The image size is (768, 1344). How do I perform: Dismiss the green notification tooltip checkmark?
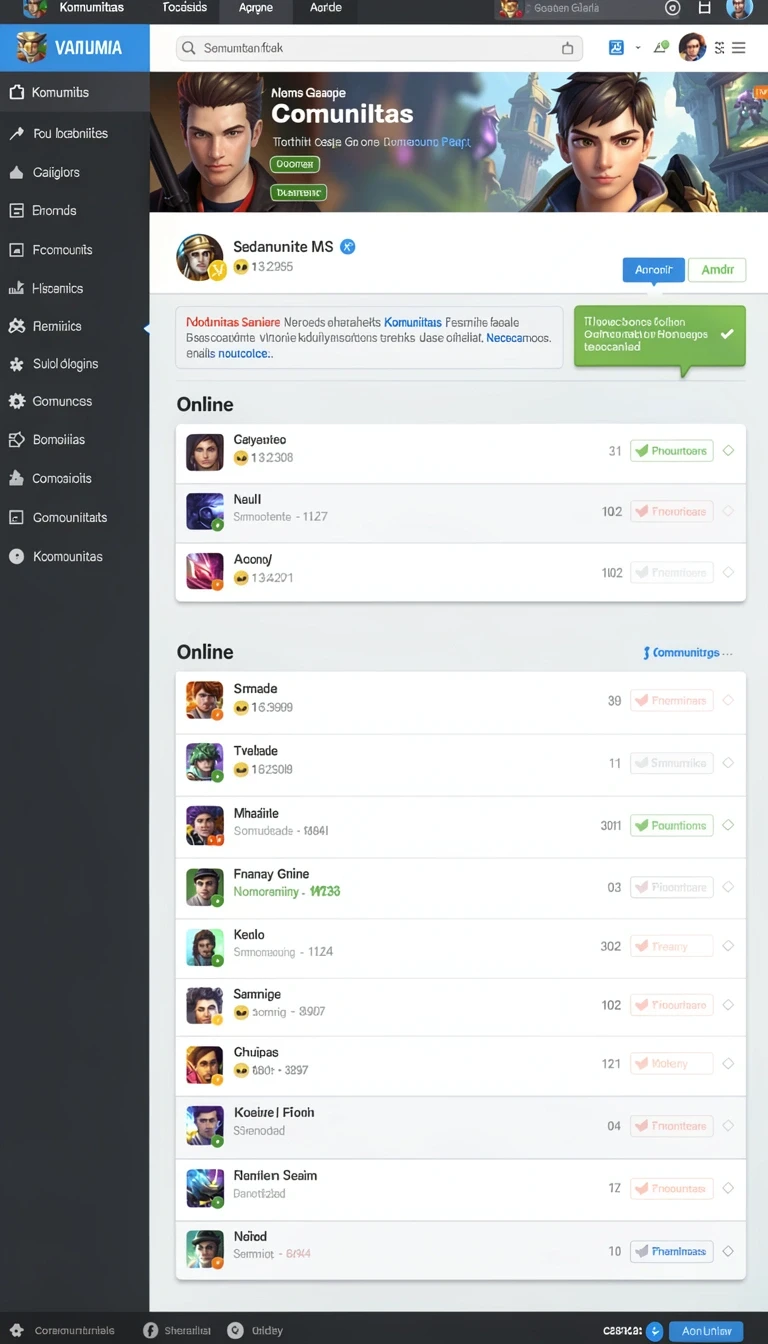(x=727, y=334)
